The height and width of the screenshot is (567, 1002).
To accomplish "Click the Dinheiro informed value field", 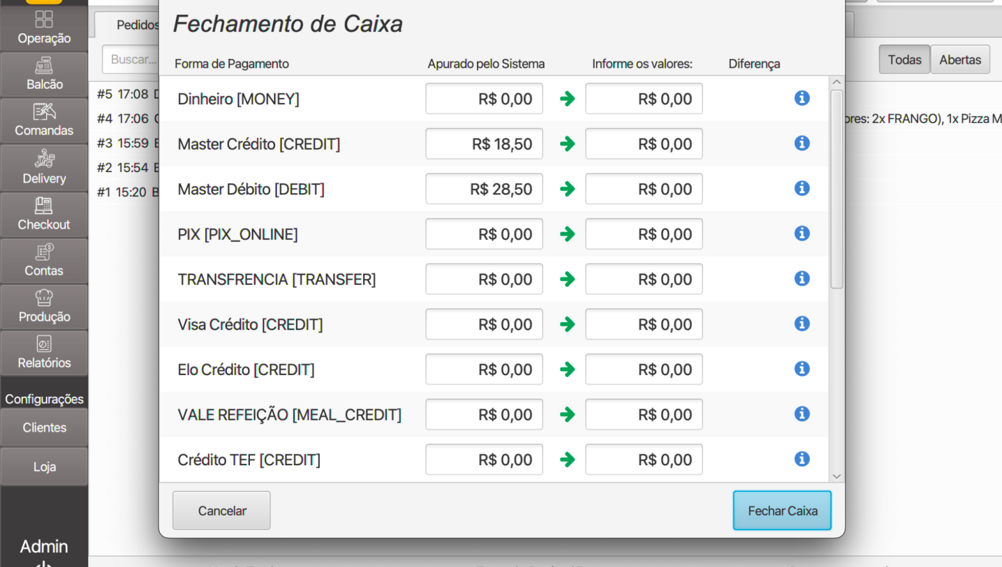I will point(644,99).
